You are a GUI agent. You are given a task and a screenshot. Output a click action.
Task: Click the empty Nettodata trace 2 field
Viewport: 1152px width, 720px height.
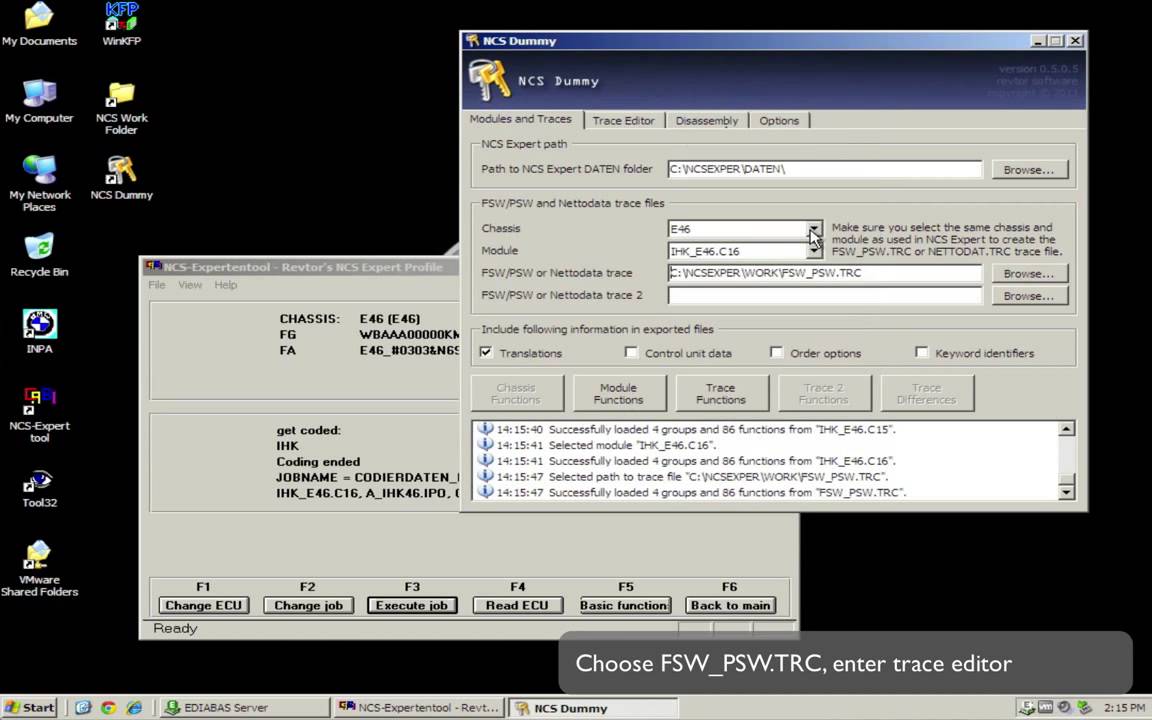click(x=824, y=295)
